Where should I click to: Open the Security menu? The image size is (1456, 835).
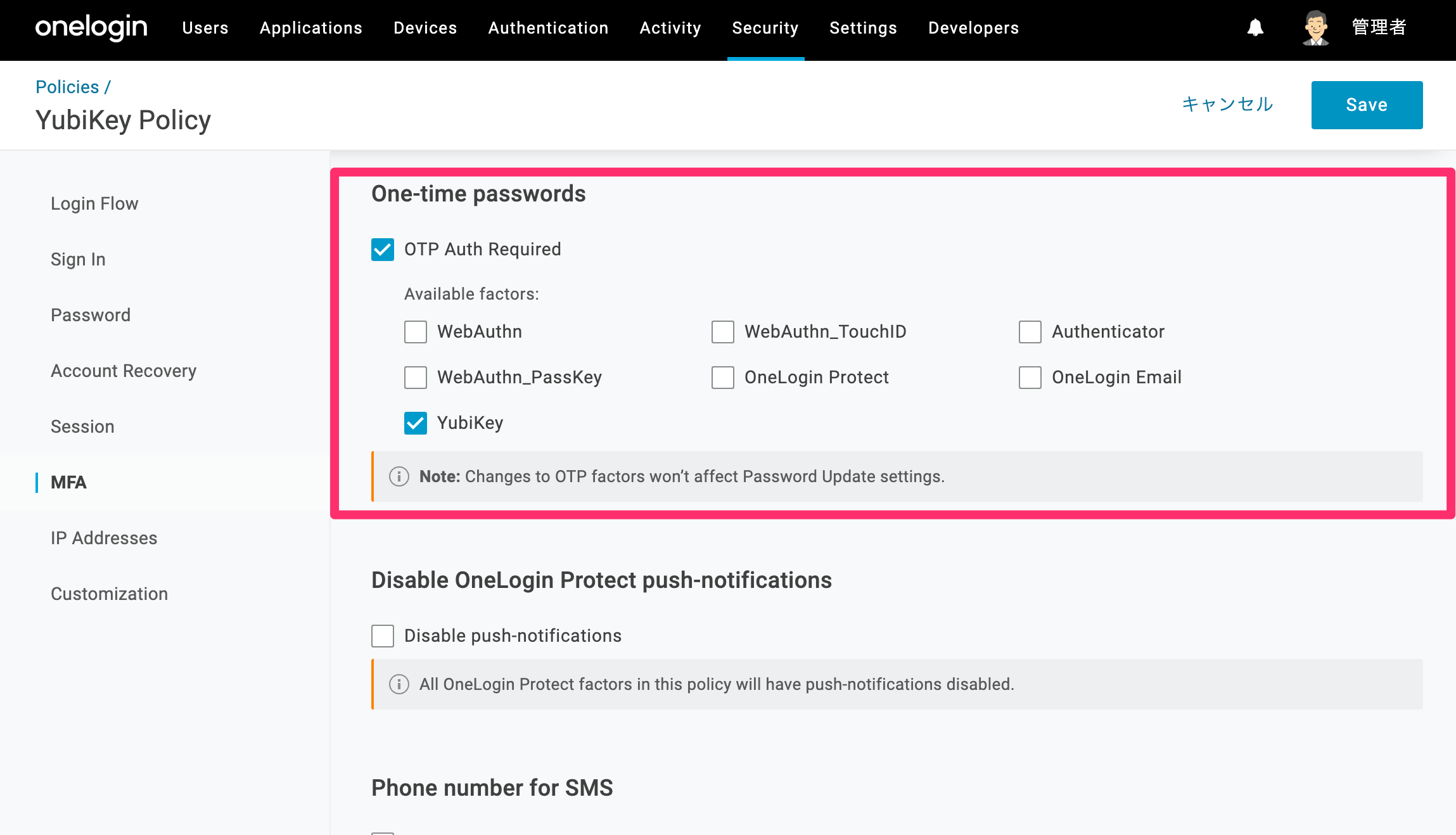tap(765, 28)
